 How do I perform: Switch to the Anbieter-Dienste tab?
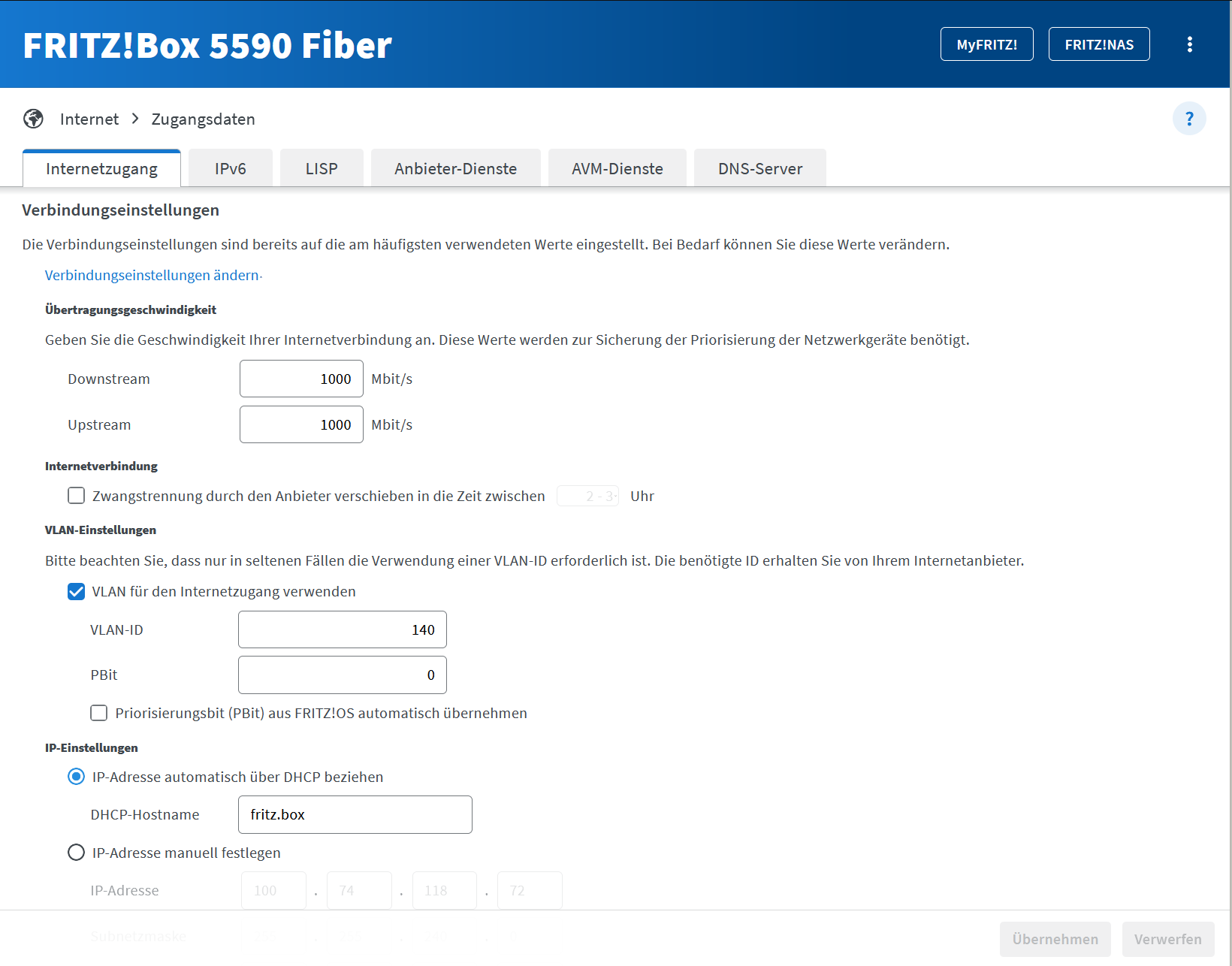tap(455, 168)
